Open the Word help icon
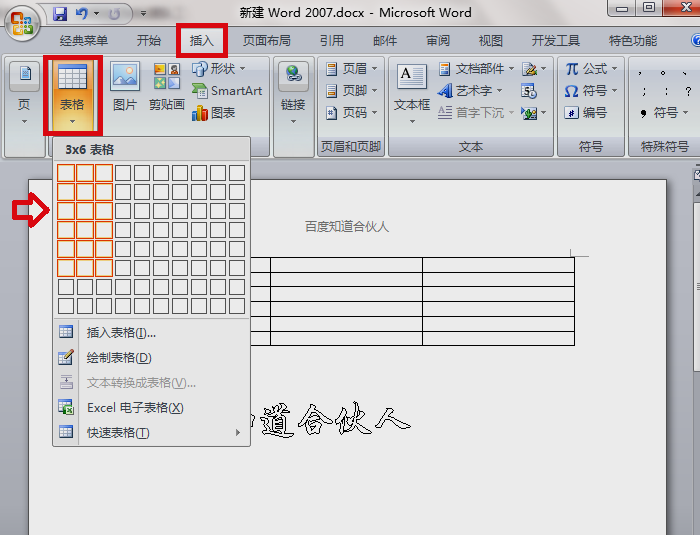This screenshot has height=535, width=700. coord(696,40)
